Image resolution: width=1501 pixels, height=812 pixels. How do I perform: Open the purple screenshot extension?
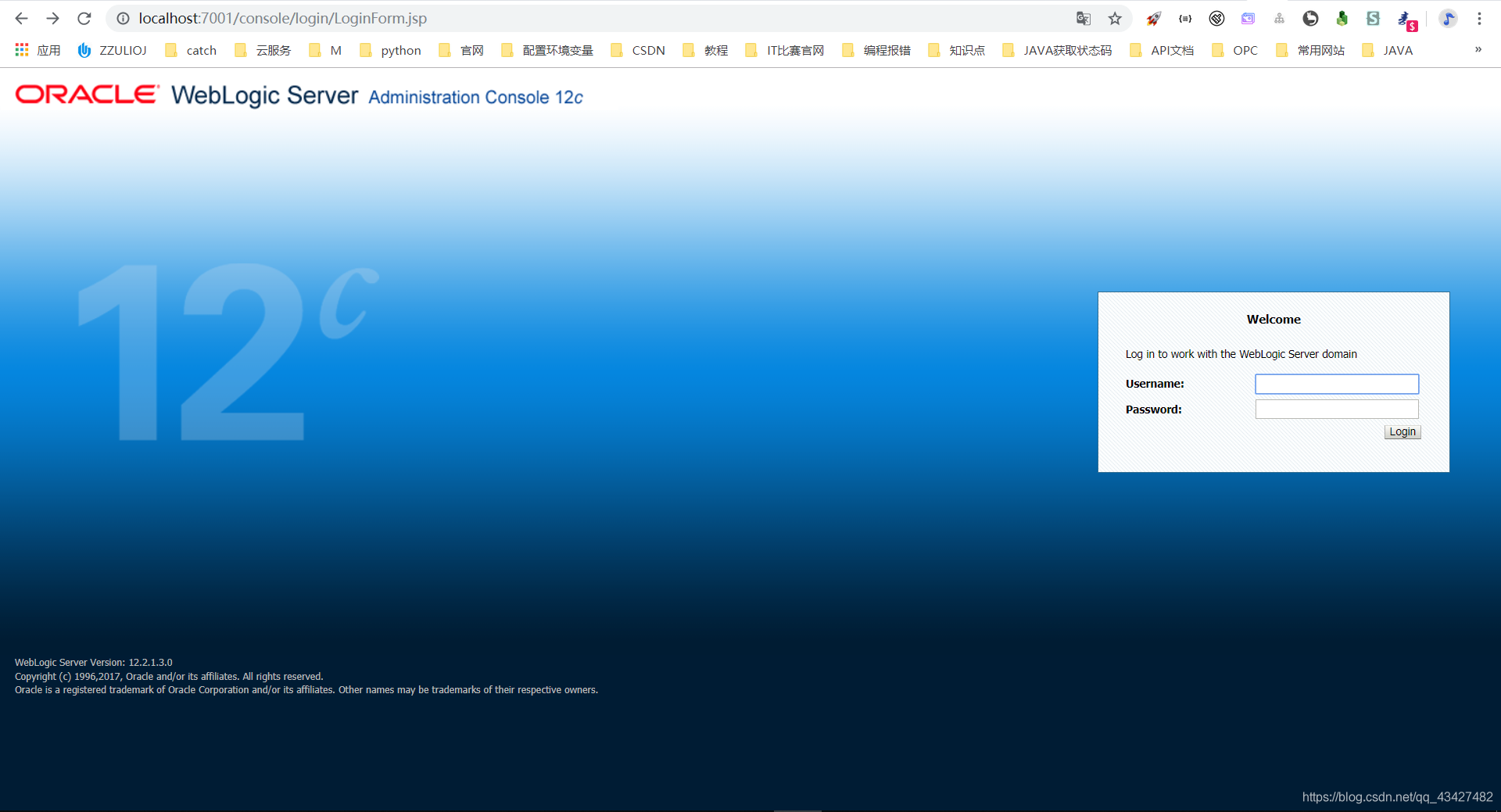(x=1248, y=18)
